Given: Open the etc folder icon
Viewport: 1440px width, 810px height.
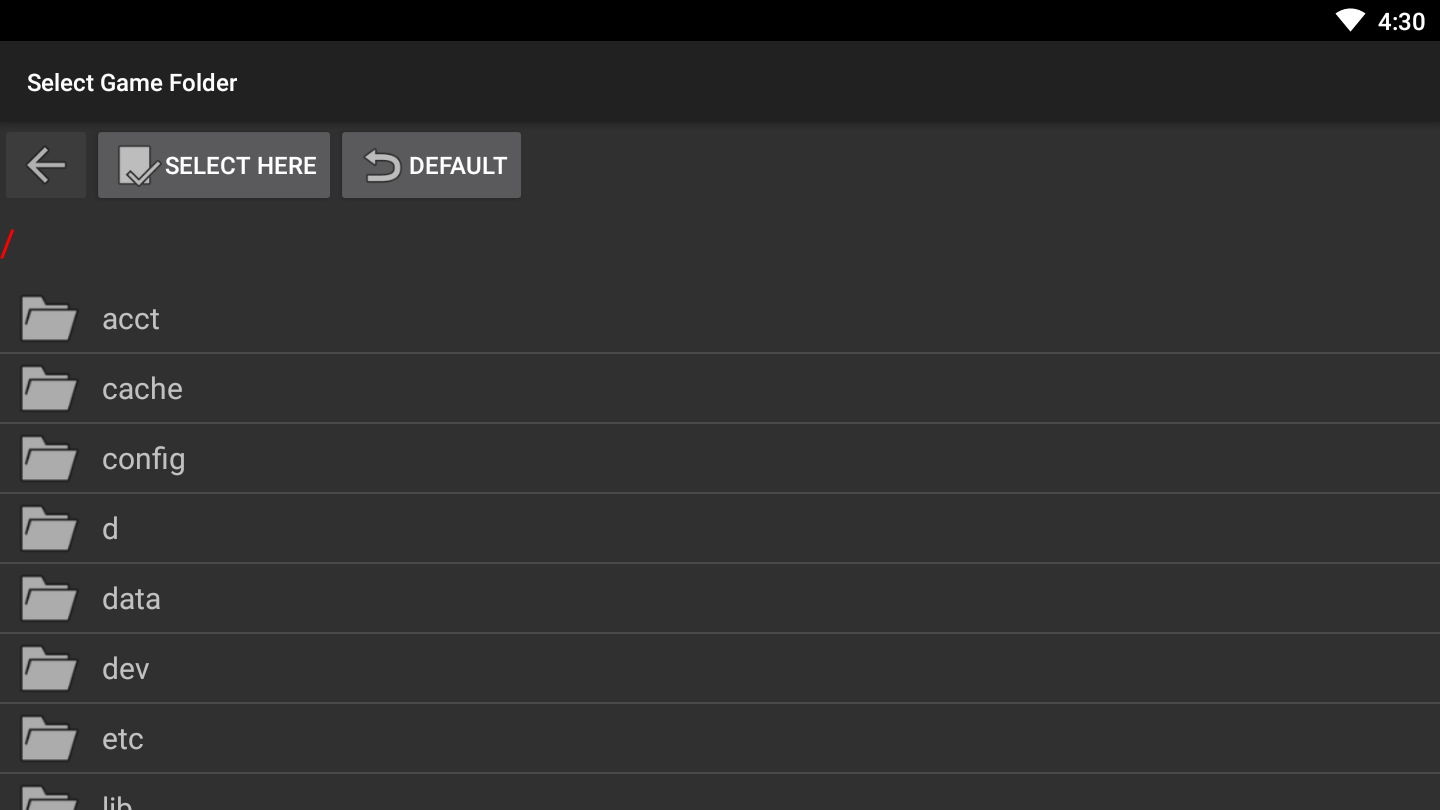Looking at the screenshot, I should tap(49, 738).
